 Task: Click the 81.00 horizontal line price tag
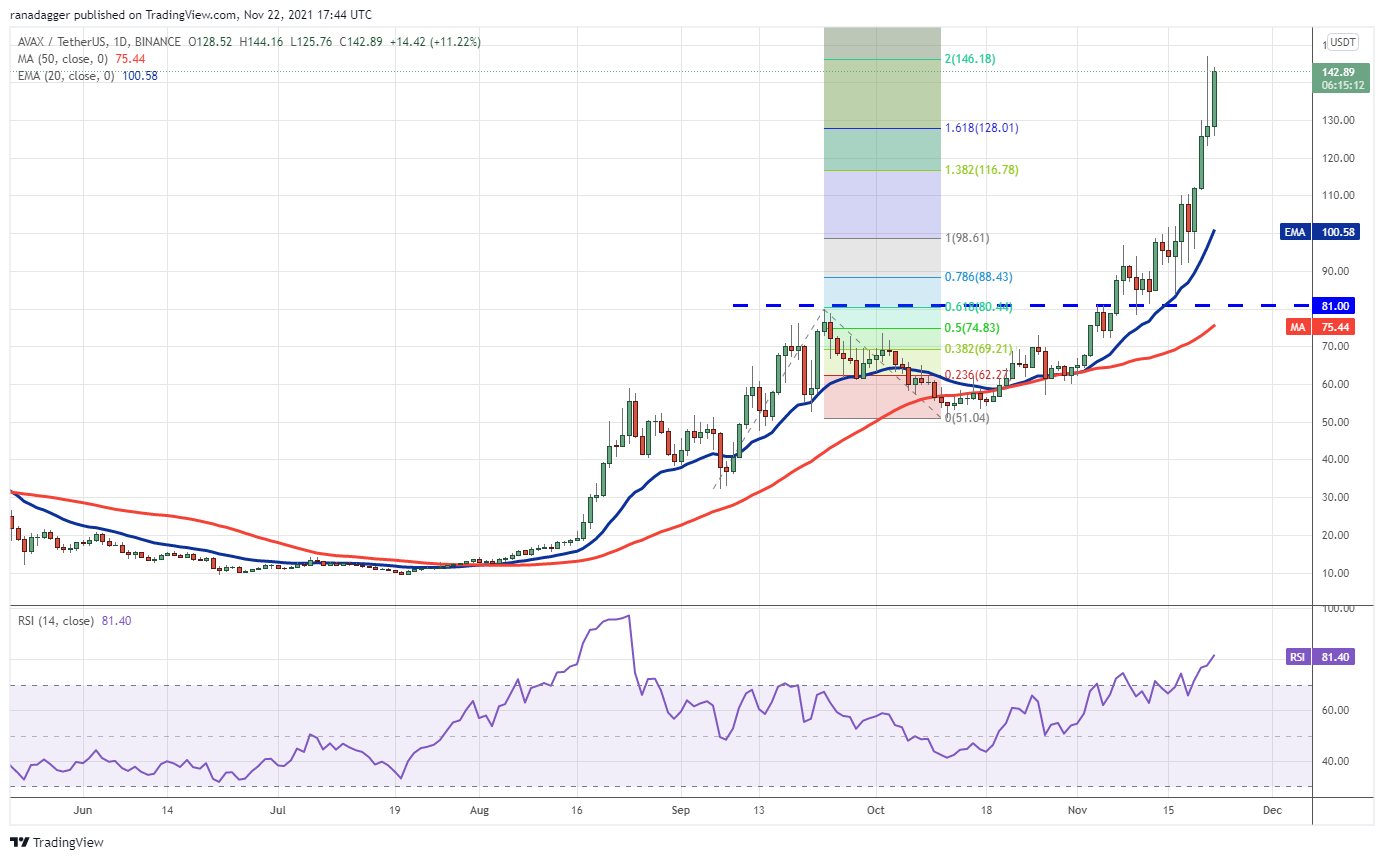tap(1334, 306)
